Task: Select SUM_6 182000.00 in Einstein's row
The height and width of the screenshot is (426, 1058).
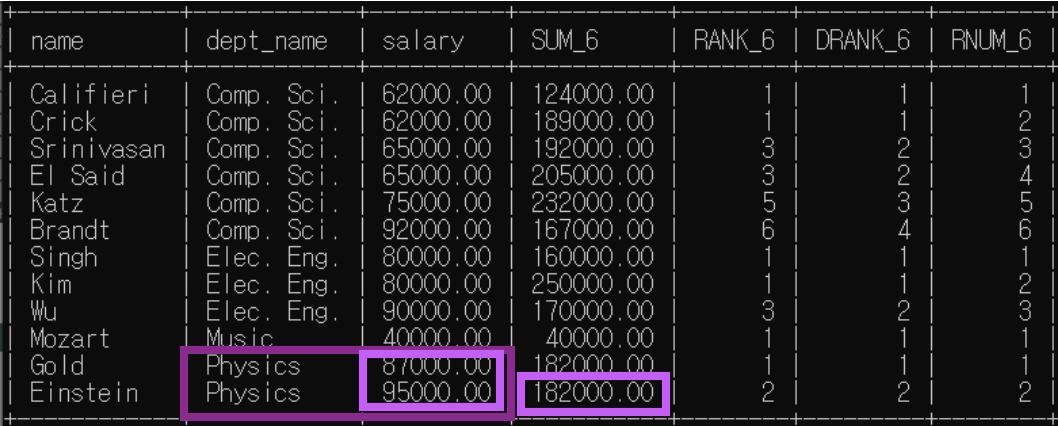Action: [x=593, y=392]
